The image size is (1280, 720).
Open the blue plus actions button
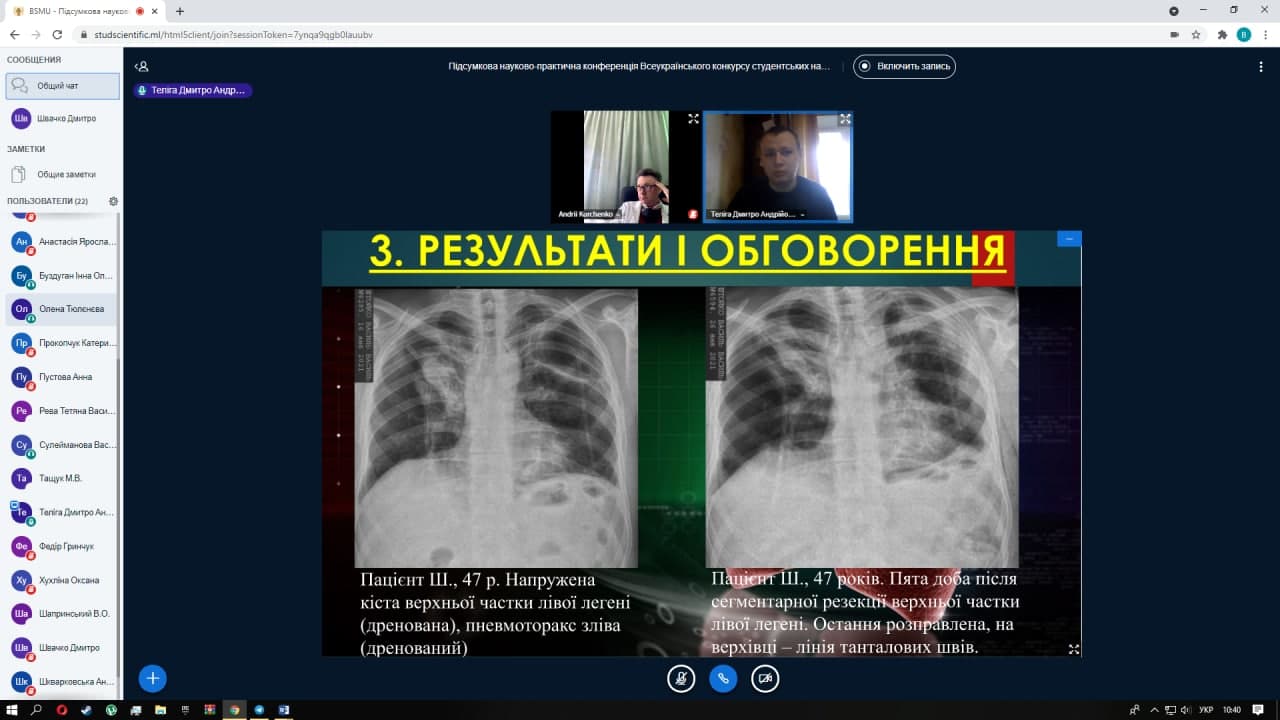coord(152,678)
